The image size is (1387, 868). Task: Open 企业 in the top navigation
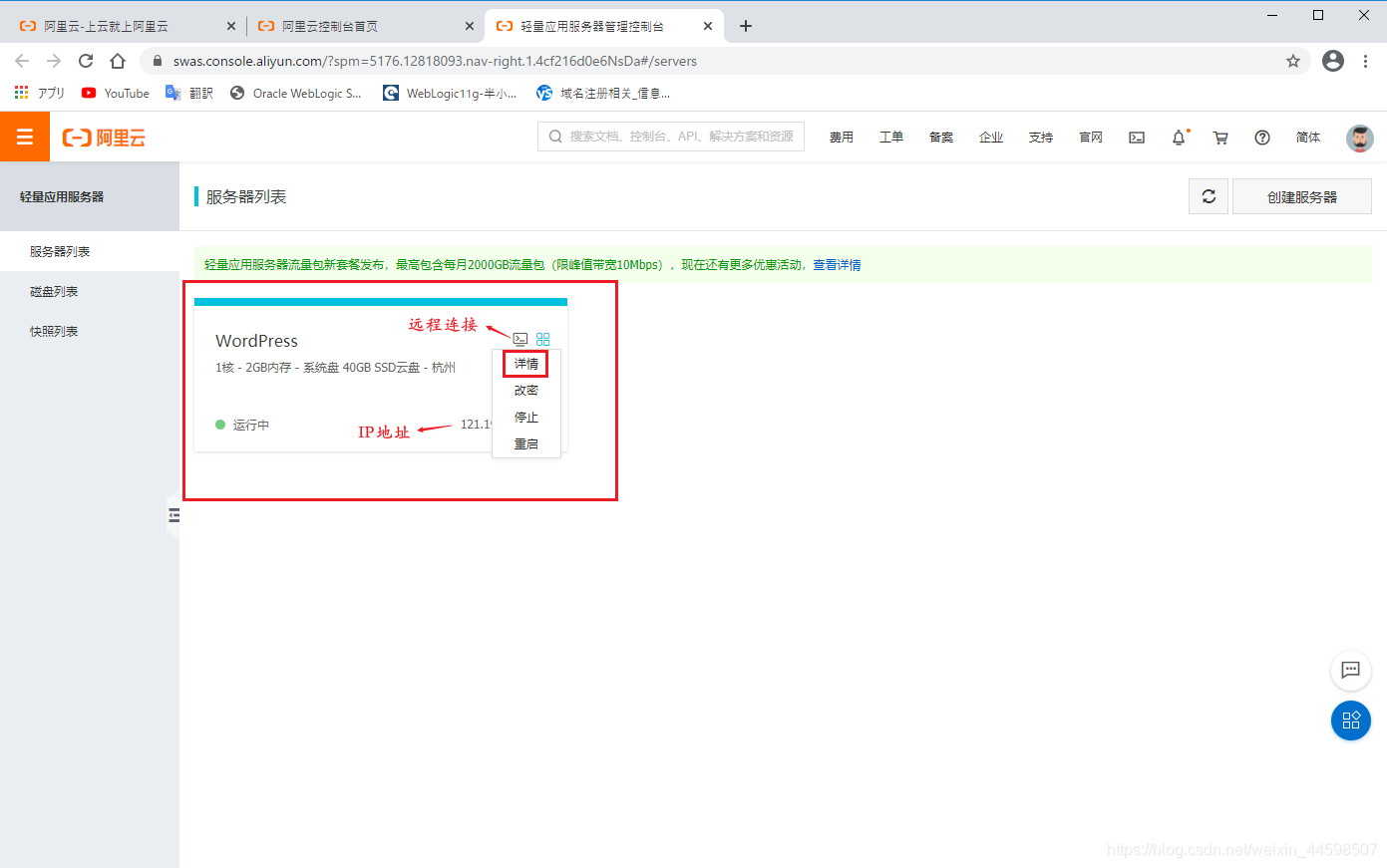coord(991,138)
